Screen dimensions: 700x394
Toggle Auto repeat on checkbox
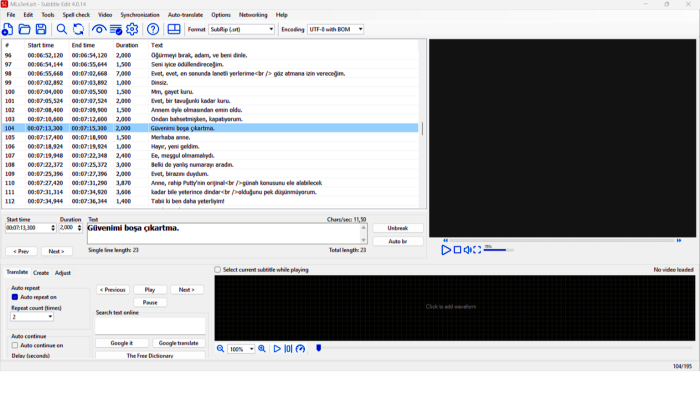point(15,297)
